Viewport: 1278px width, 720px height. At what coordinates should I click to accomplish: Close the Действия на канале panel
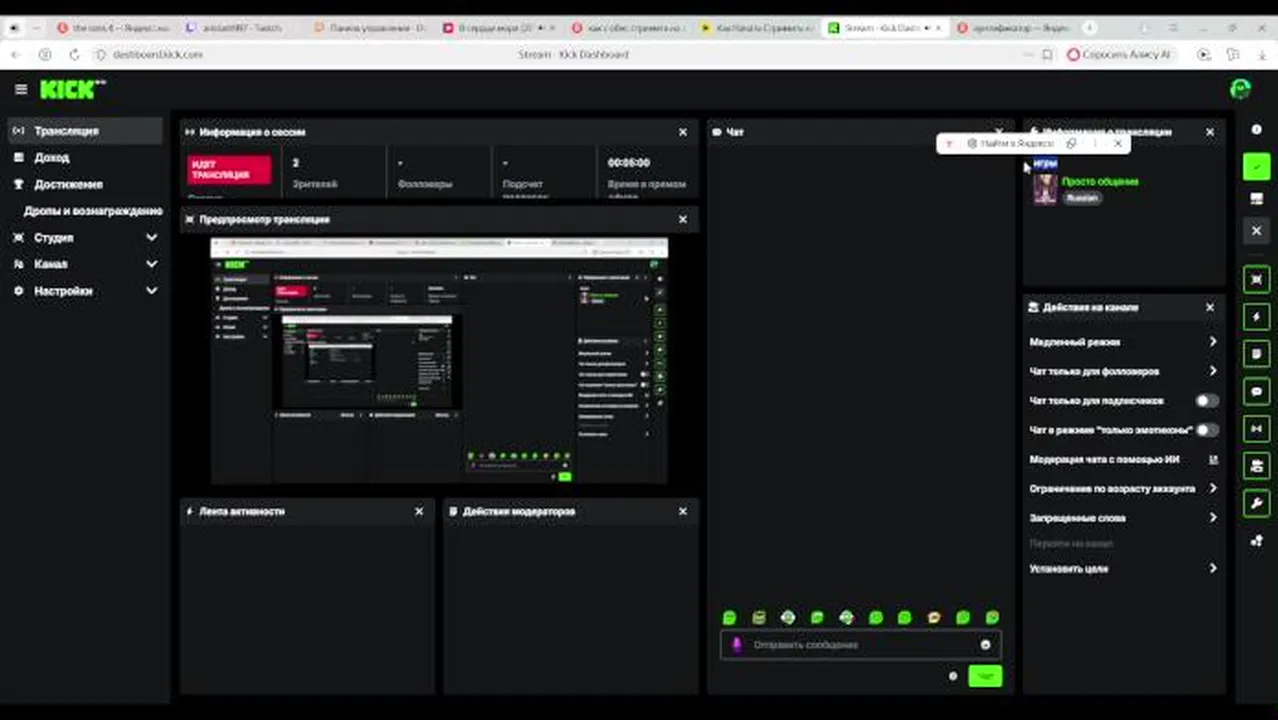coord(1210,307)
